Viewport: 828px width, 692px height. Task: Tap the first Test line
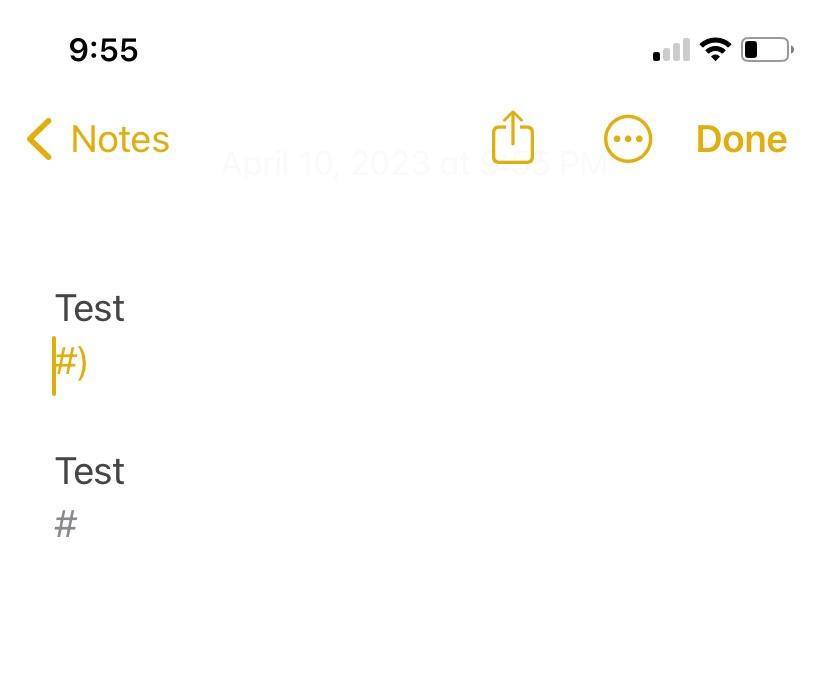90,309
